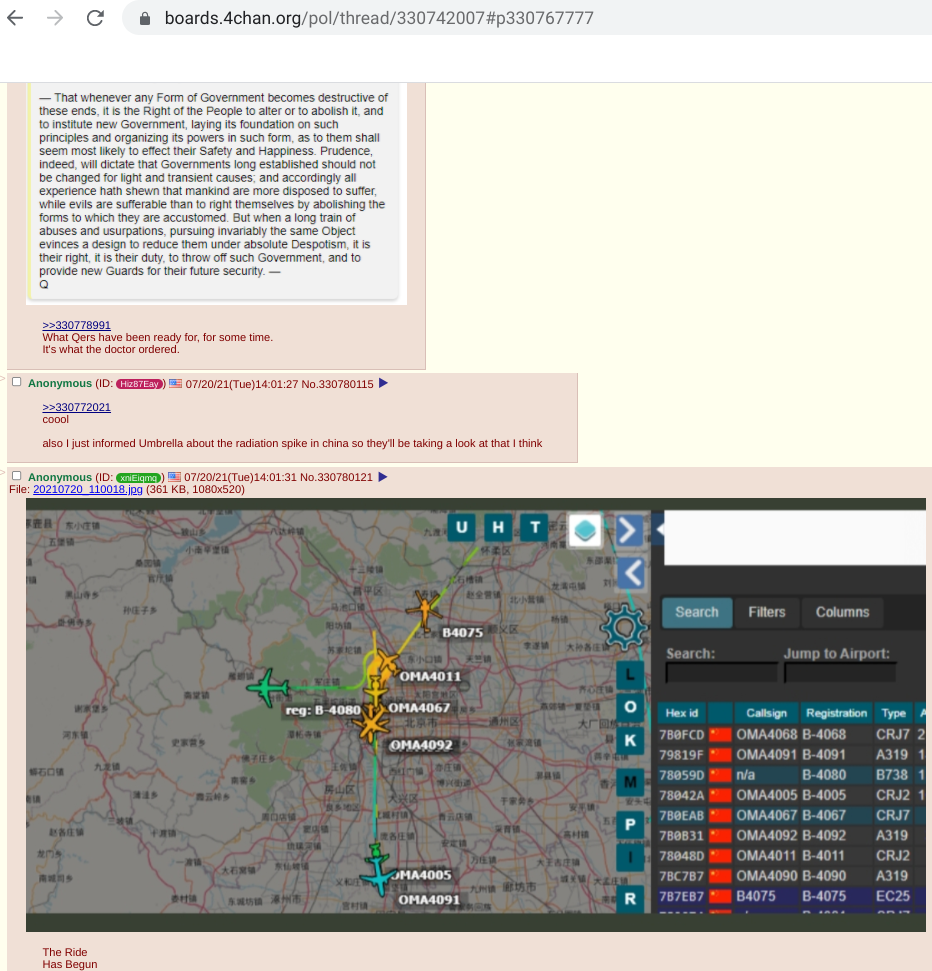This screenshot has height=971, width=932.
Task: Select the checkbox for post No.330780121
Action: click(x=17, y=476)
